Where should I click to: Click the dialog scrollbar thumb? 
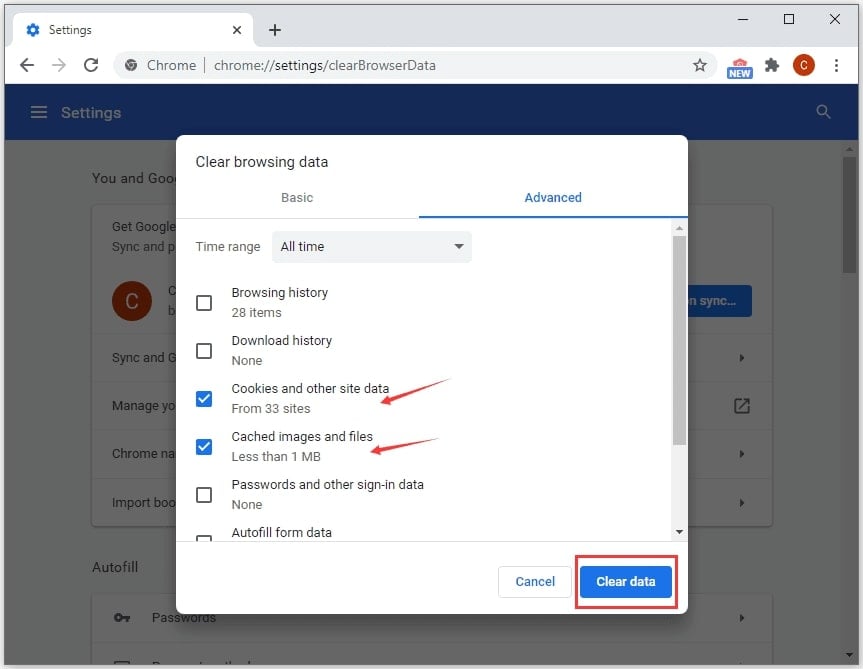click(679, 340)
